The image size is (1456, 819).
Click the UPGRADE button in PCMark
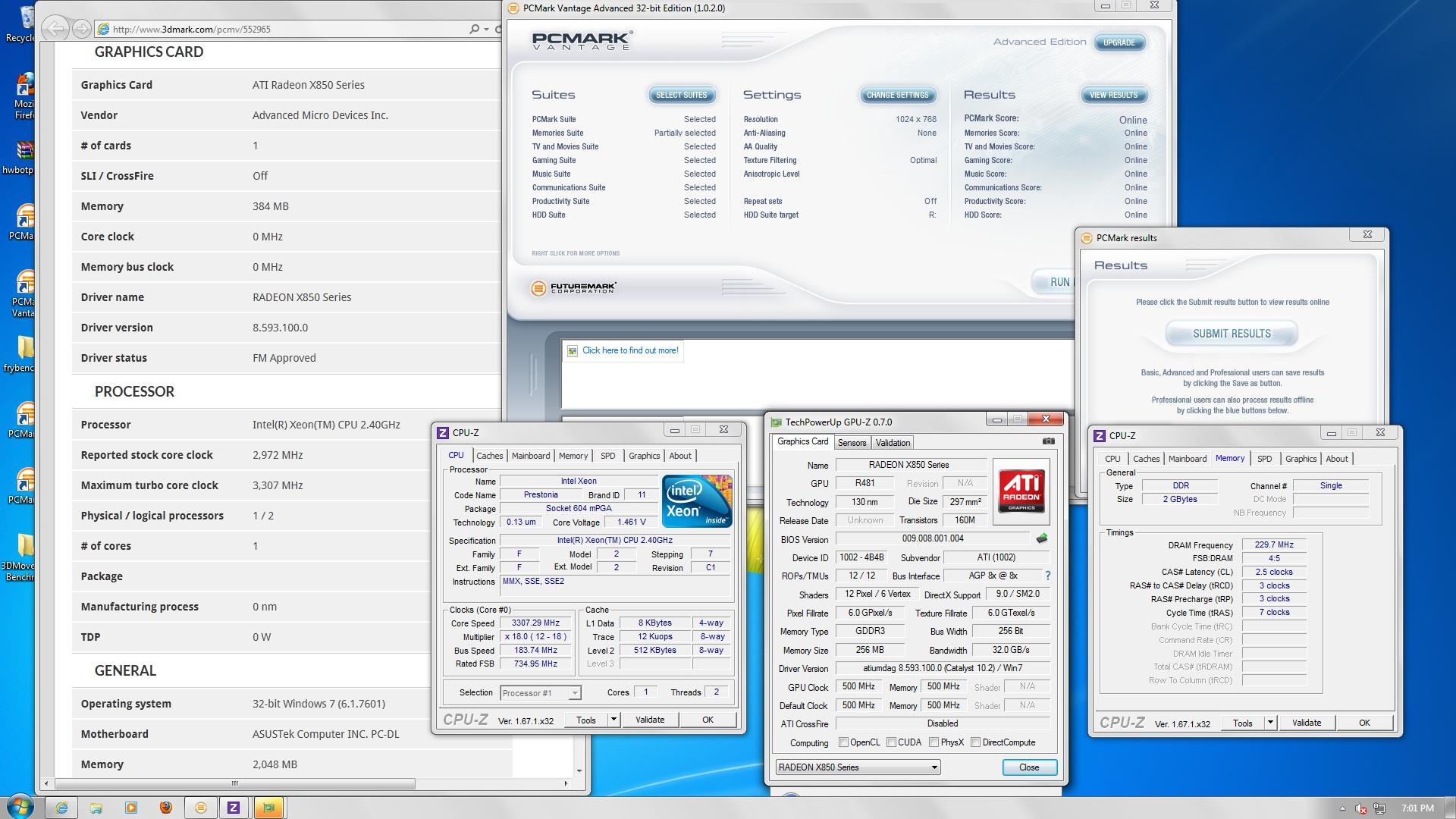click(1119, 42)
